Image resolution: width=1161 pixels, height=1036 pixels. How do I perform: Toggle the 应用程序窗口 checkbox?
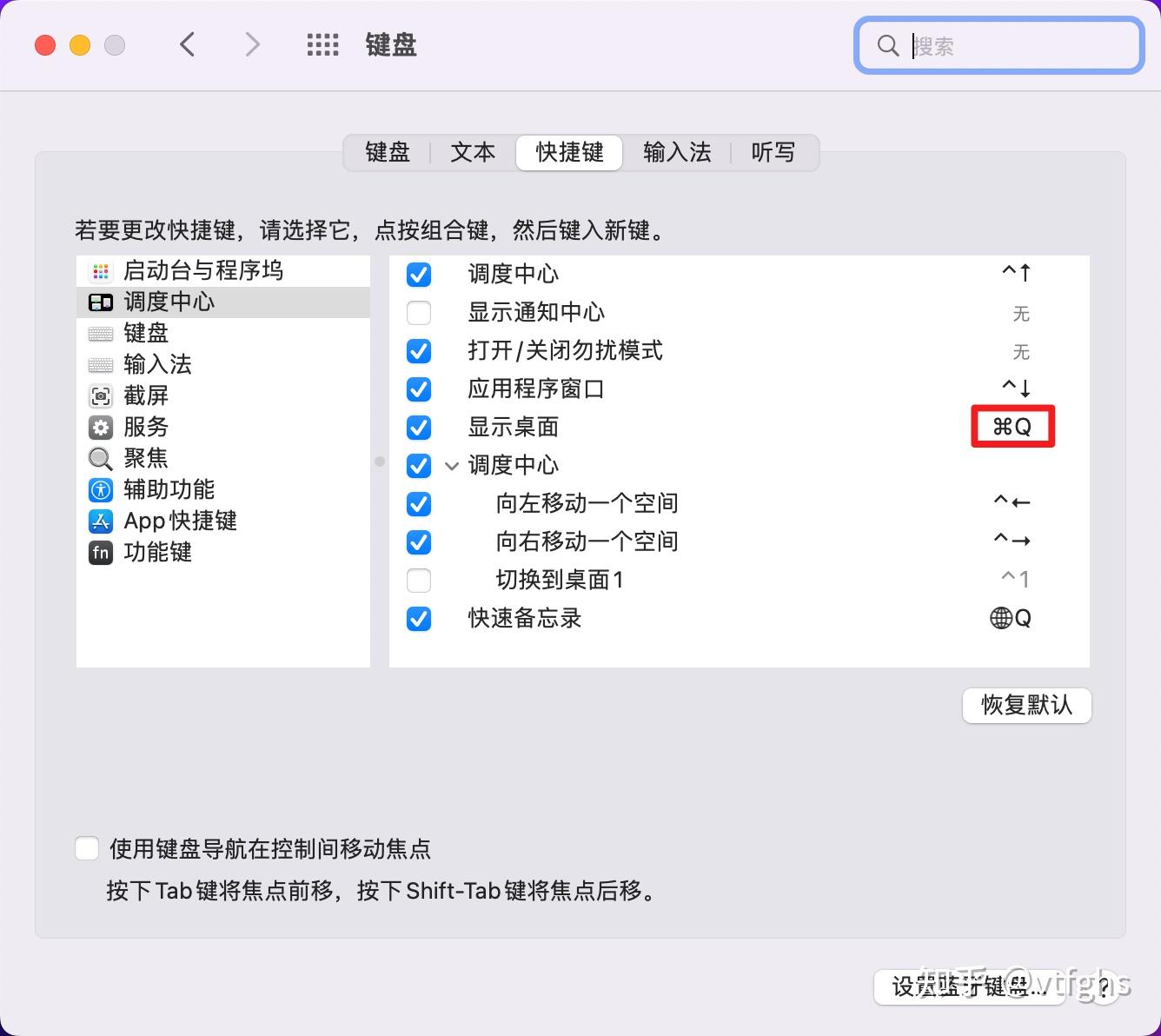[x=419, y=389]
